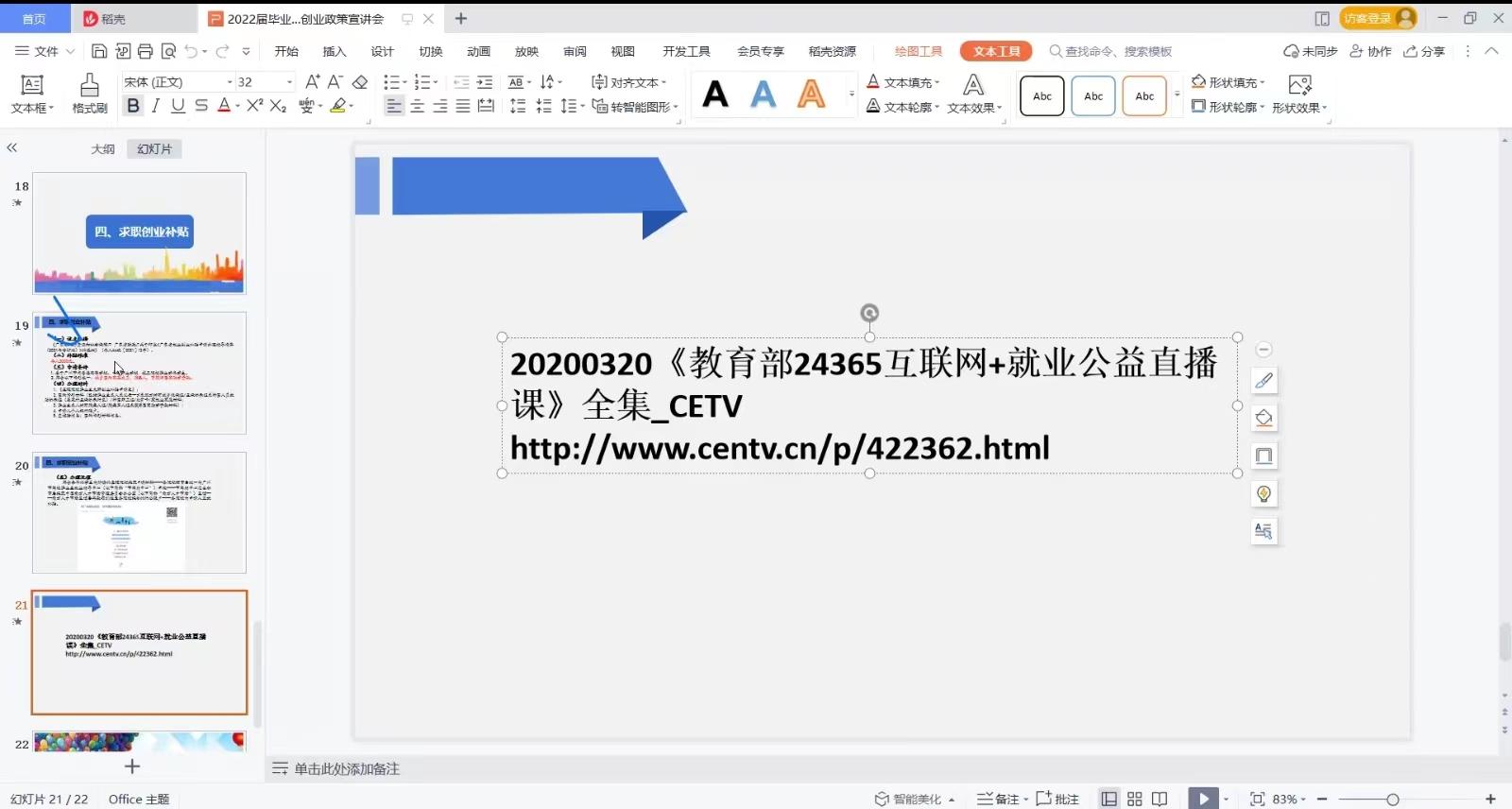Select slide 20 thumbnail
This screenshot has height=809, width=1512.
point(139,512)
